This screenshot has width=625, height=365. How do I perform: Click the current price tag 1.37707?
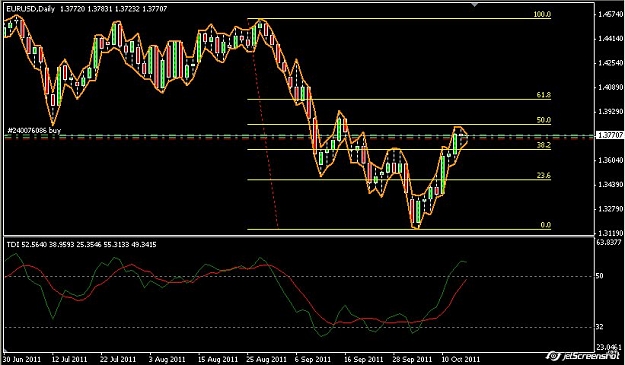tap(610, 136)
